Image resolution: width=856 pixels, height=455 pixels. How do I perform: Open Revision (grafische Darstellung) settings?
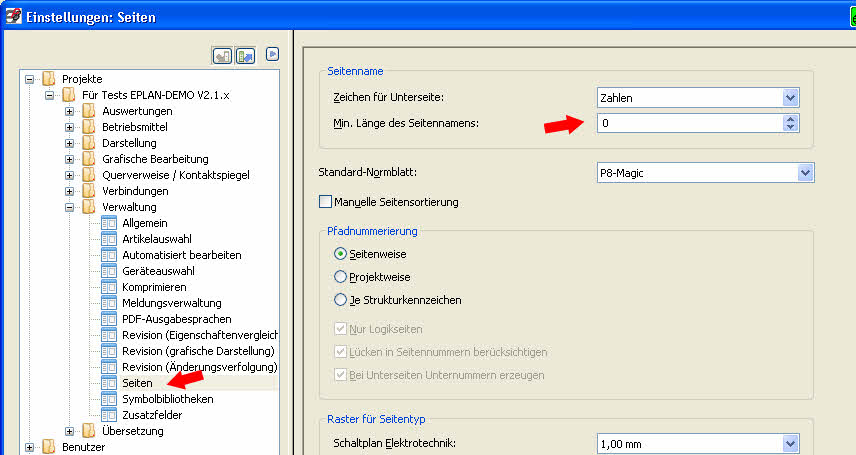coord(198,351)
